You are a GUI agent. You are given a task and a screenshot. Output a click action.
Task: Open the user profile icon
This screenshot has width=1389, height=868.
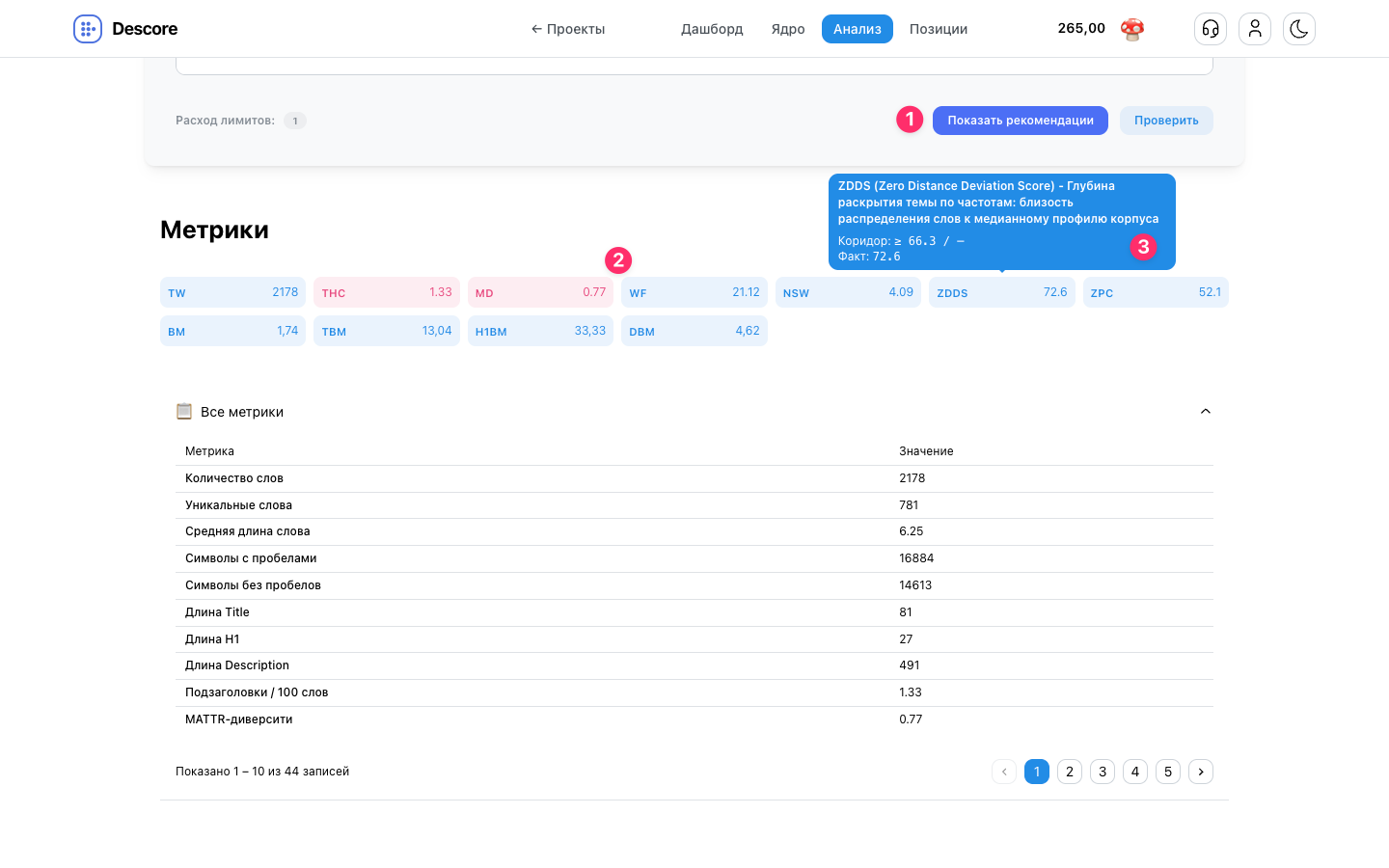(1255, 29)
